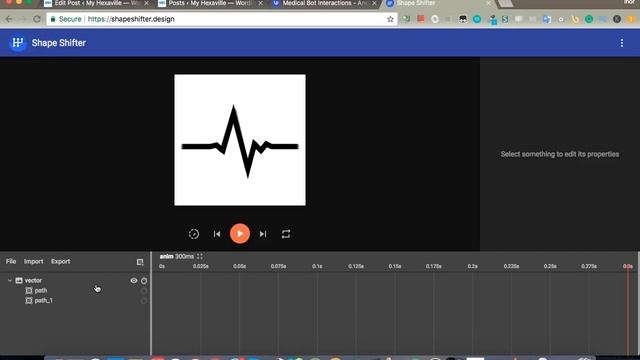Click the Shape Shifter logo icon
Image resolution: width=640 pixels, height=360 pixels.
(x=18, y=43)
